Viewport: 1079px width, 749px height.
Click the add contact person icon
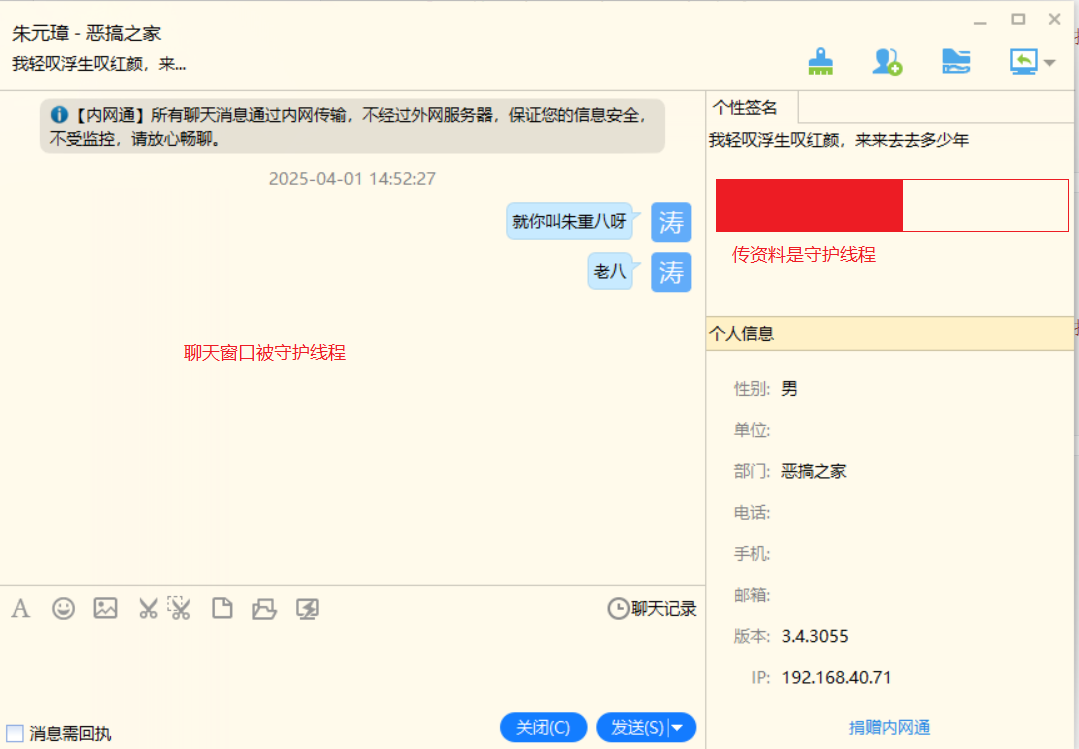tap(887, 62)
